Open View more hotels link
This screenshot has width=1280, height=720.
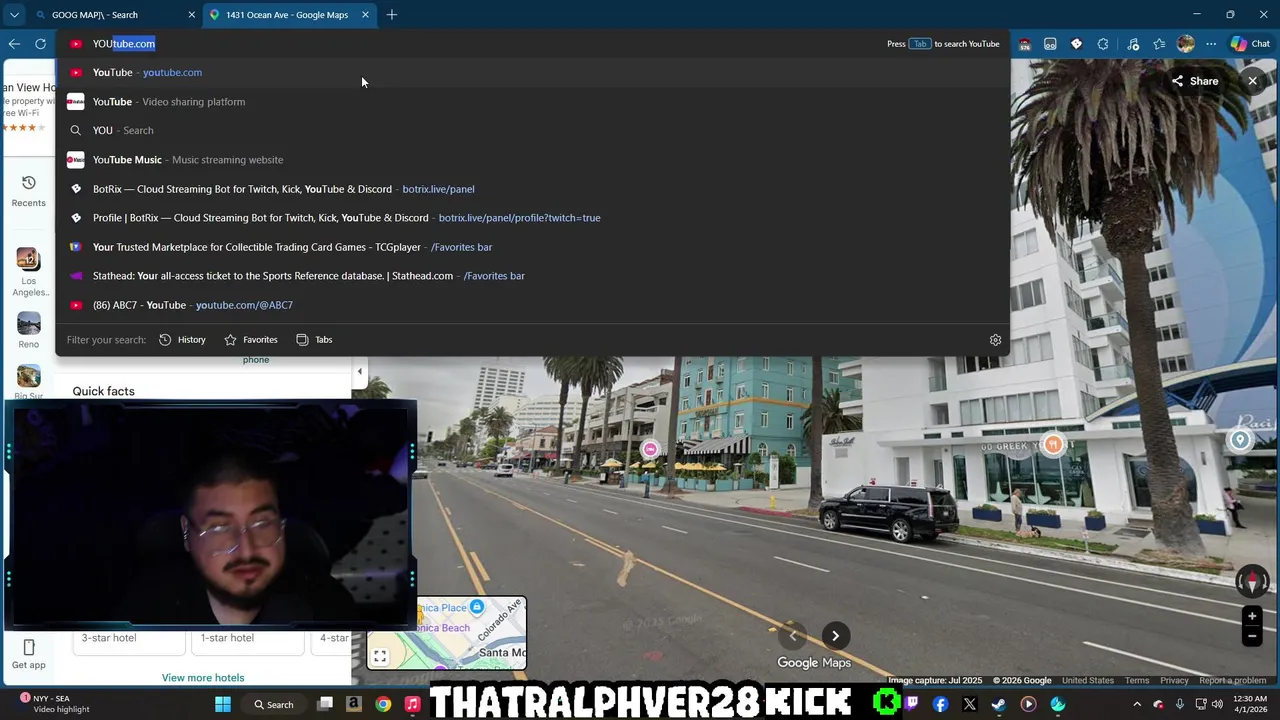point(203,678)
